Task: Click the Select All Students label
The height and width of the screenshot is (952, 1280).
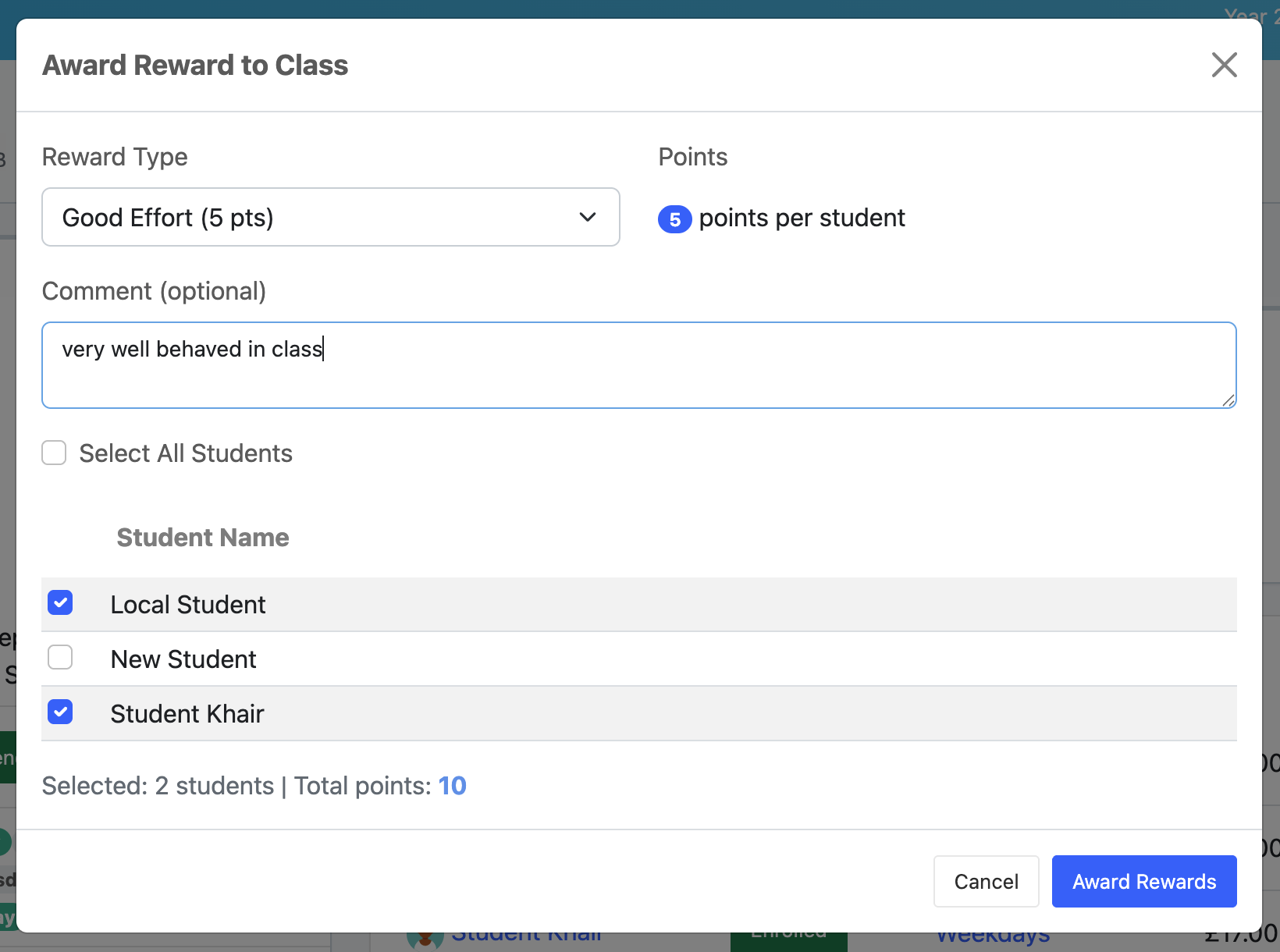Action: pos(186,453)
